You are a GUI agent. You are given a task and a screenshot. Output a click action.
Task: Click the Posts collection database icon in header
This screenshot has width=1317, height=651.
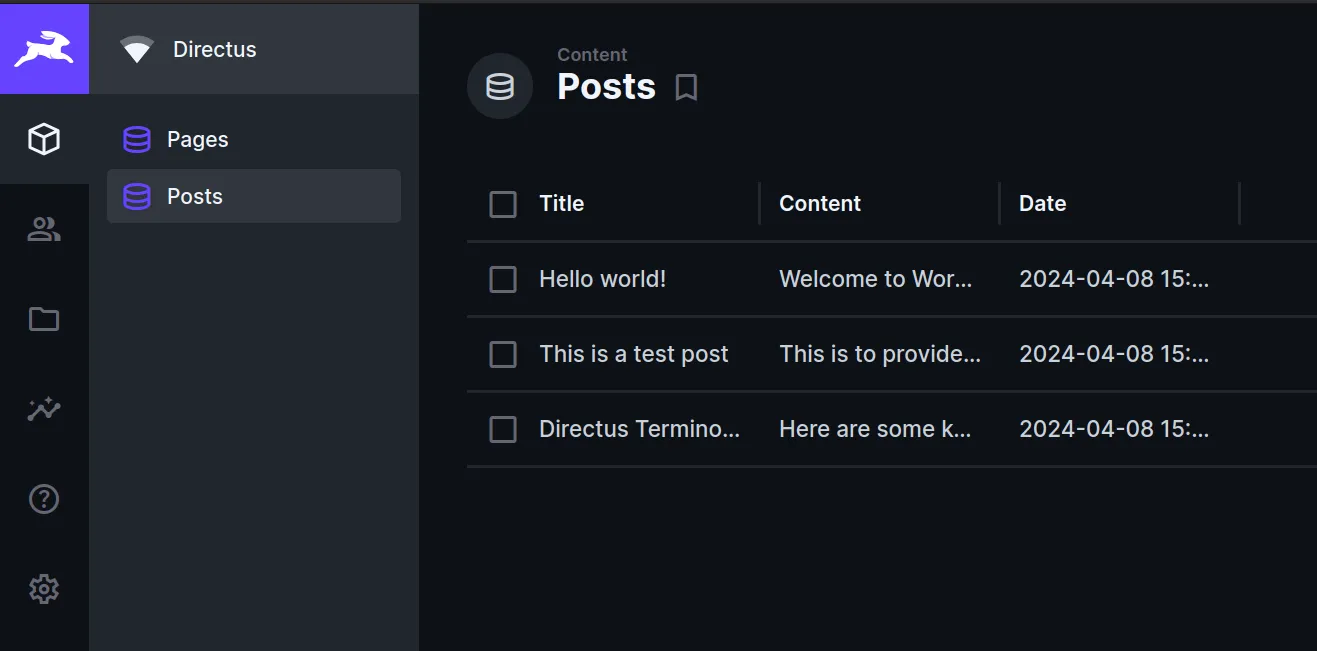[499, 86]
